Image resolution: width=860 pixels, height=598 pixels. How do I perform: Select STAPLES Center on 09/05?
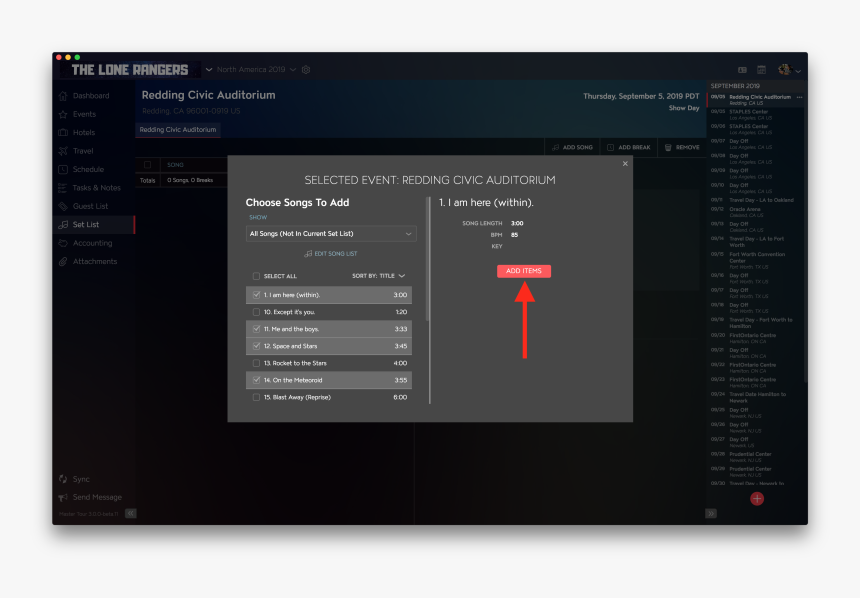756,114
